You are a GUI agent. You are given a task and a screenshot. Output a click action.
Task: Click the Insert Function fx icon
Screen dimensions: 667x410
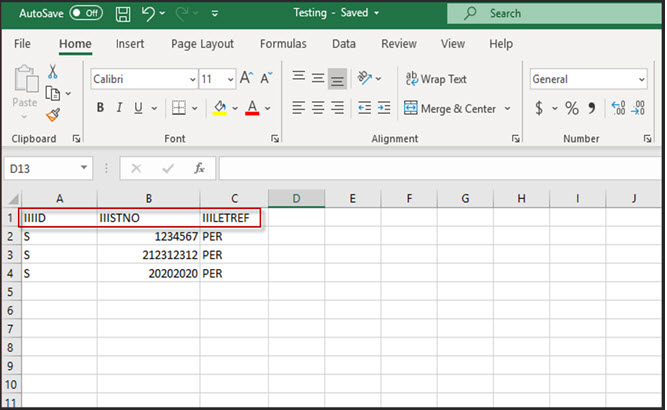click(x=199, y=169)
